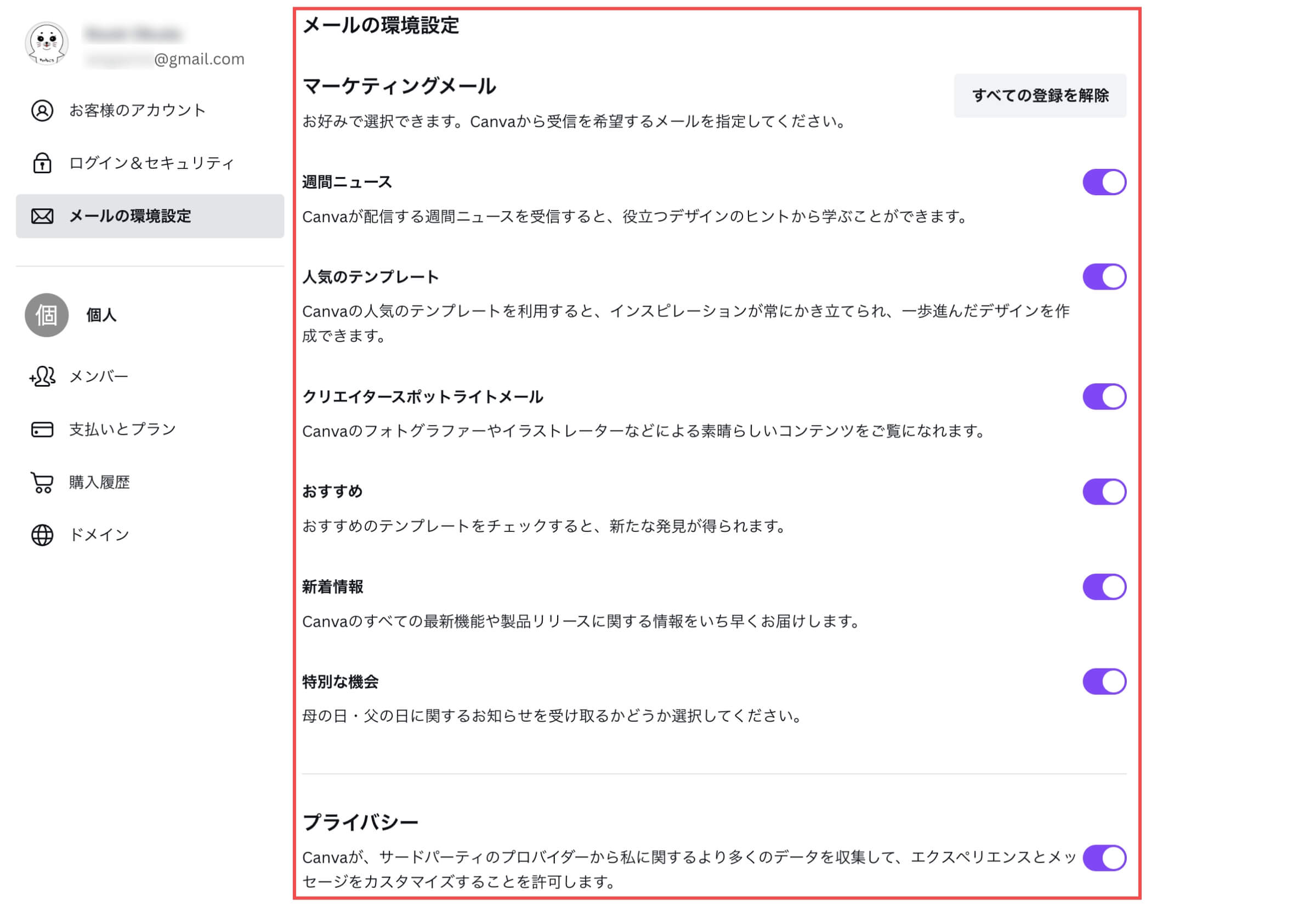Toggle クリエイタースポットライトメール switch off

(1105, 398)
